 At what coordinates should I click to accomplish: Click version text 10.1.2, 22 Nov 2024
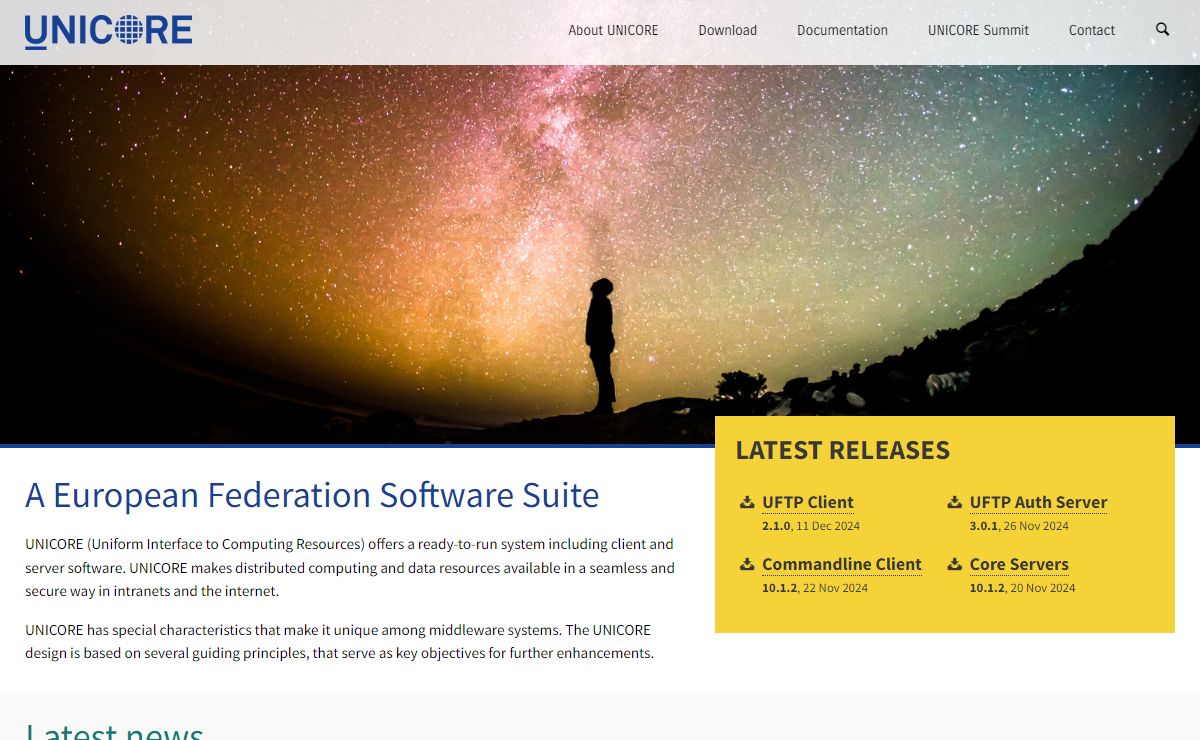pos(815,588)
